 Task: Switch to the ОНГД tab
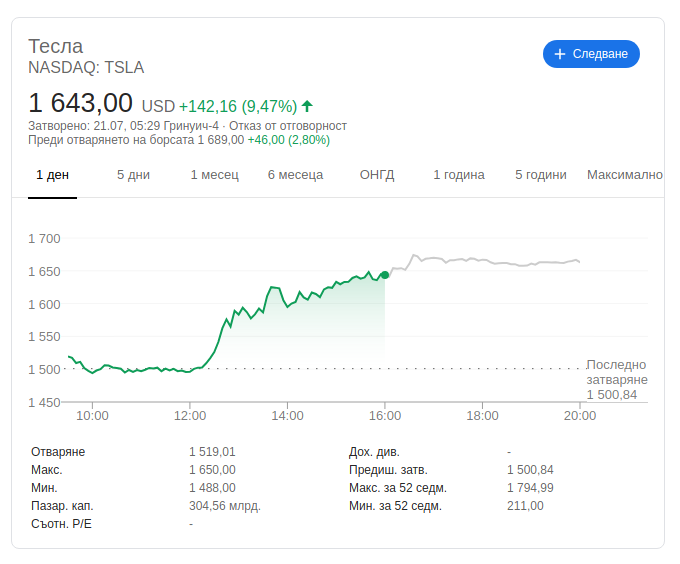[377, 175]
